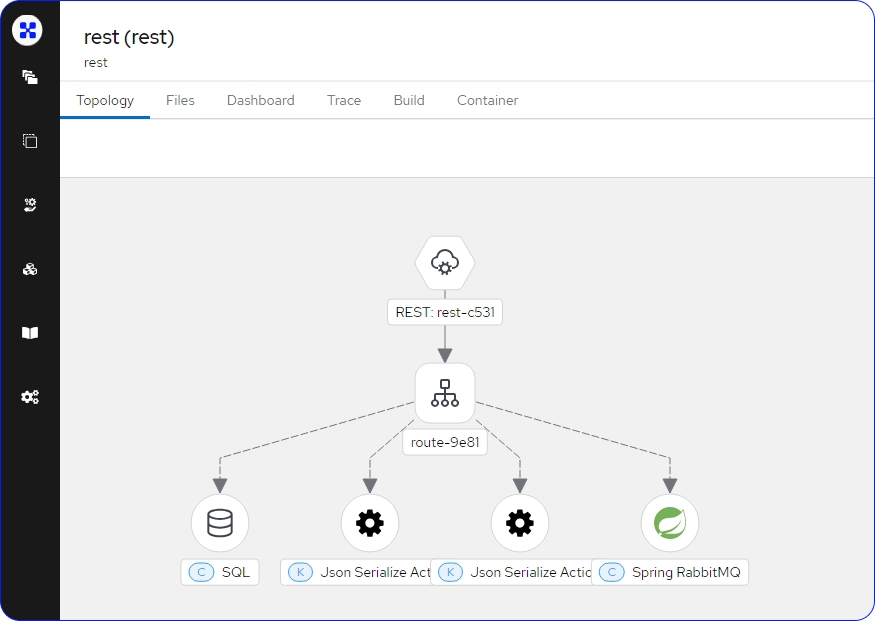Viewport: 875px width, 621px height.
Task: Open the copy-pages icon in the sidebar
Action: point(30,141)
